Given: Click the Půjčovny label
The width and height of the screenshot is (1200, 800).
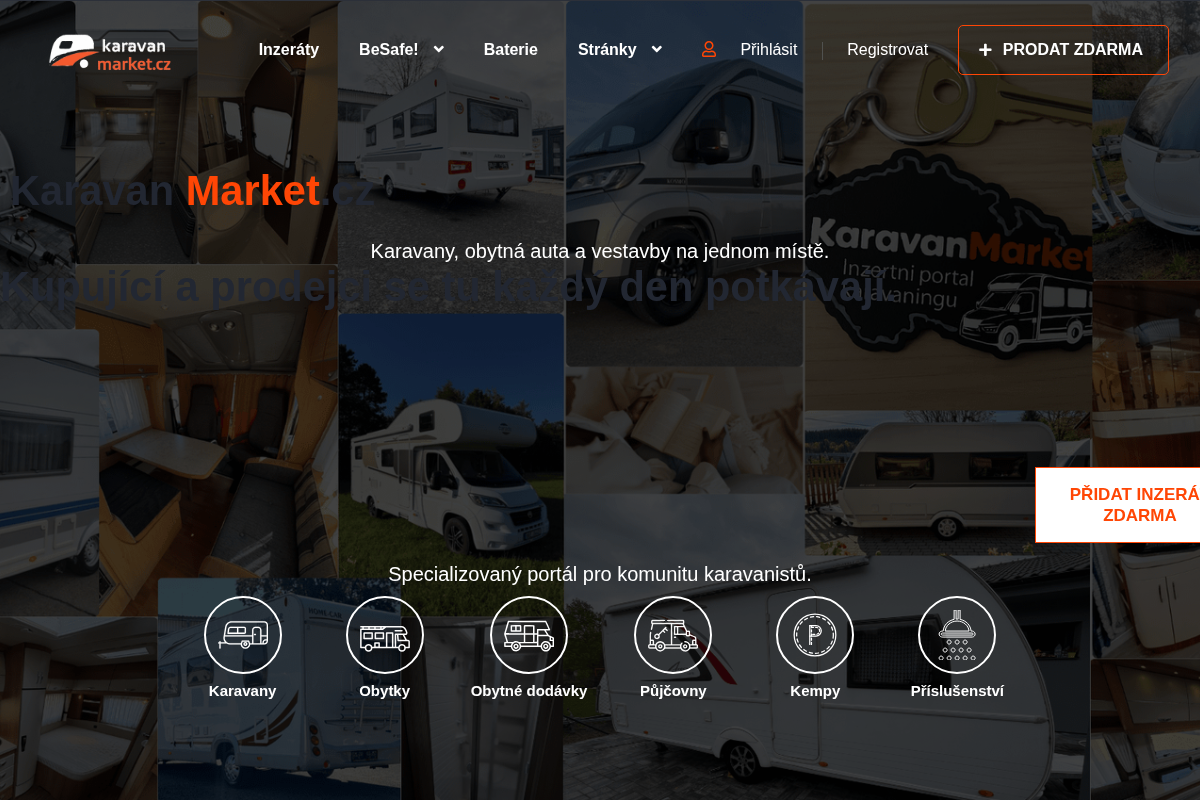Looking at the screenshot, I should pos(673,691).
